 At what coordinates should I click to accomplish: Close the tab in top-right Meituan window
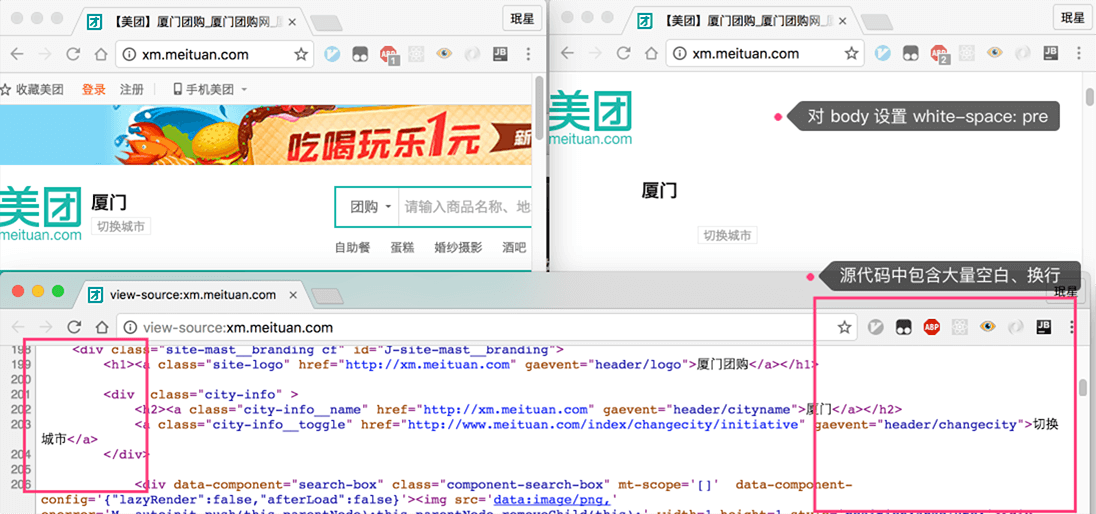[843, 22]
